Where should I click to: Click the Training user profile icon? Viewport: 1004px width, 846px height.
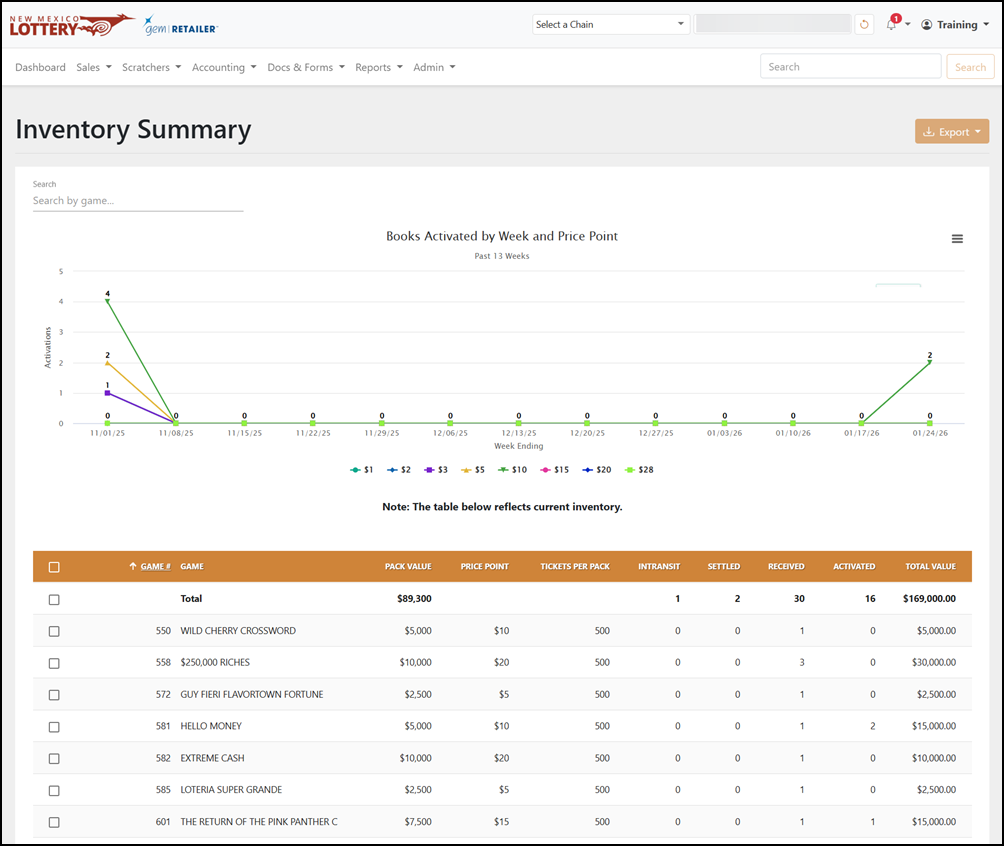[927, 24]
